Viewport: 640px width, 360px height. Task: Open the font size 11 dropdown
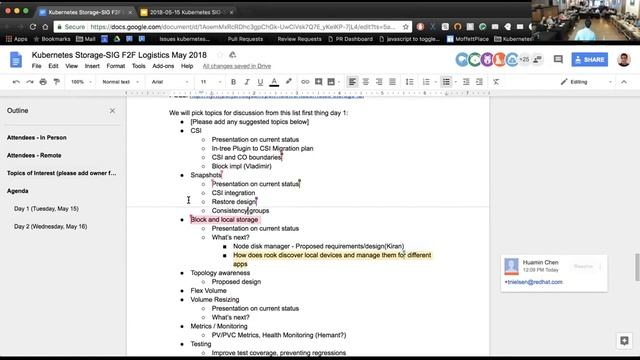click(x=211, y=82)
